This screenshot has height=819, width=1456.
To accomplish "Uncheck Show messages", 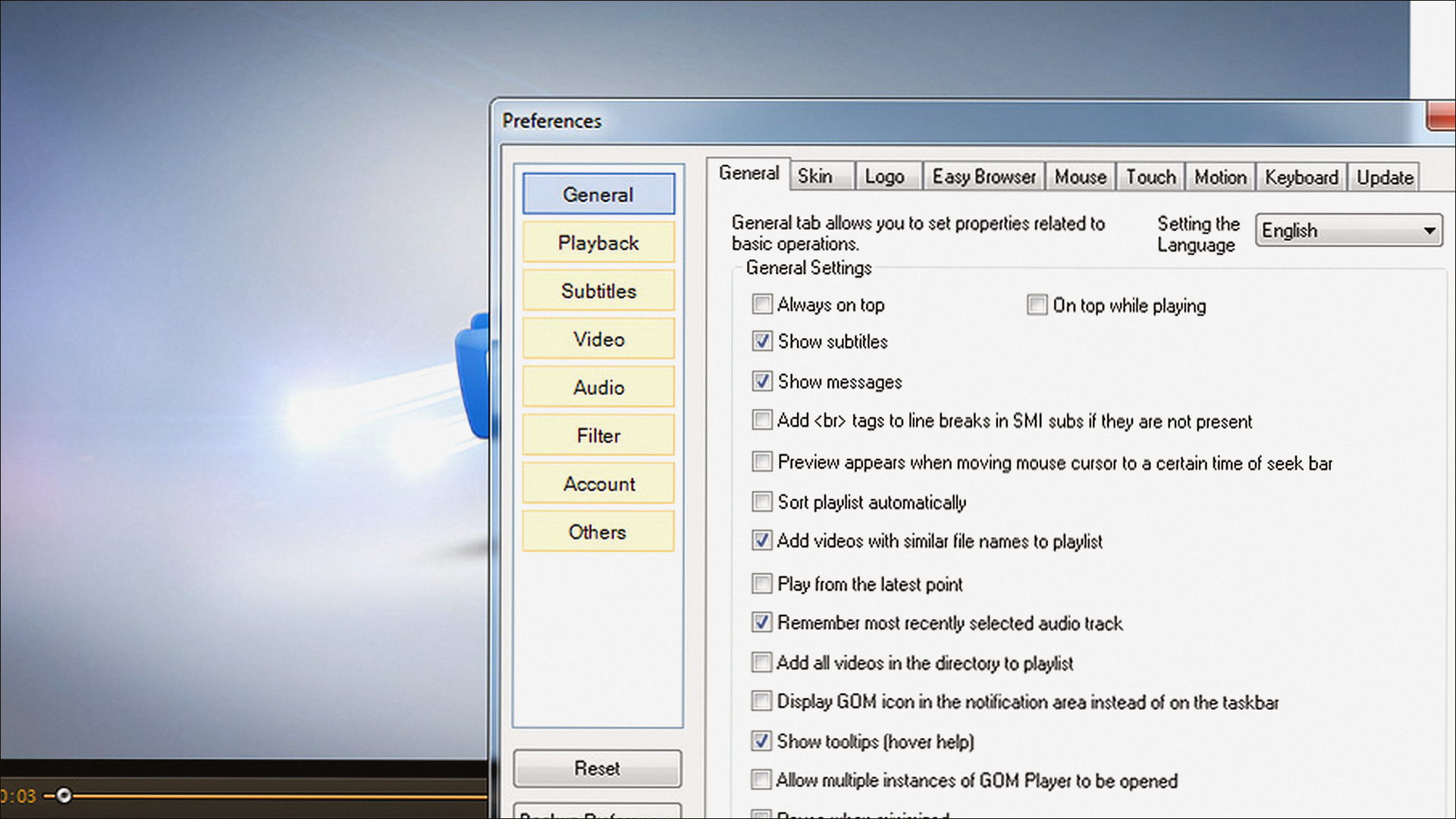I will (762, 381).
